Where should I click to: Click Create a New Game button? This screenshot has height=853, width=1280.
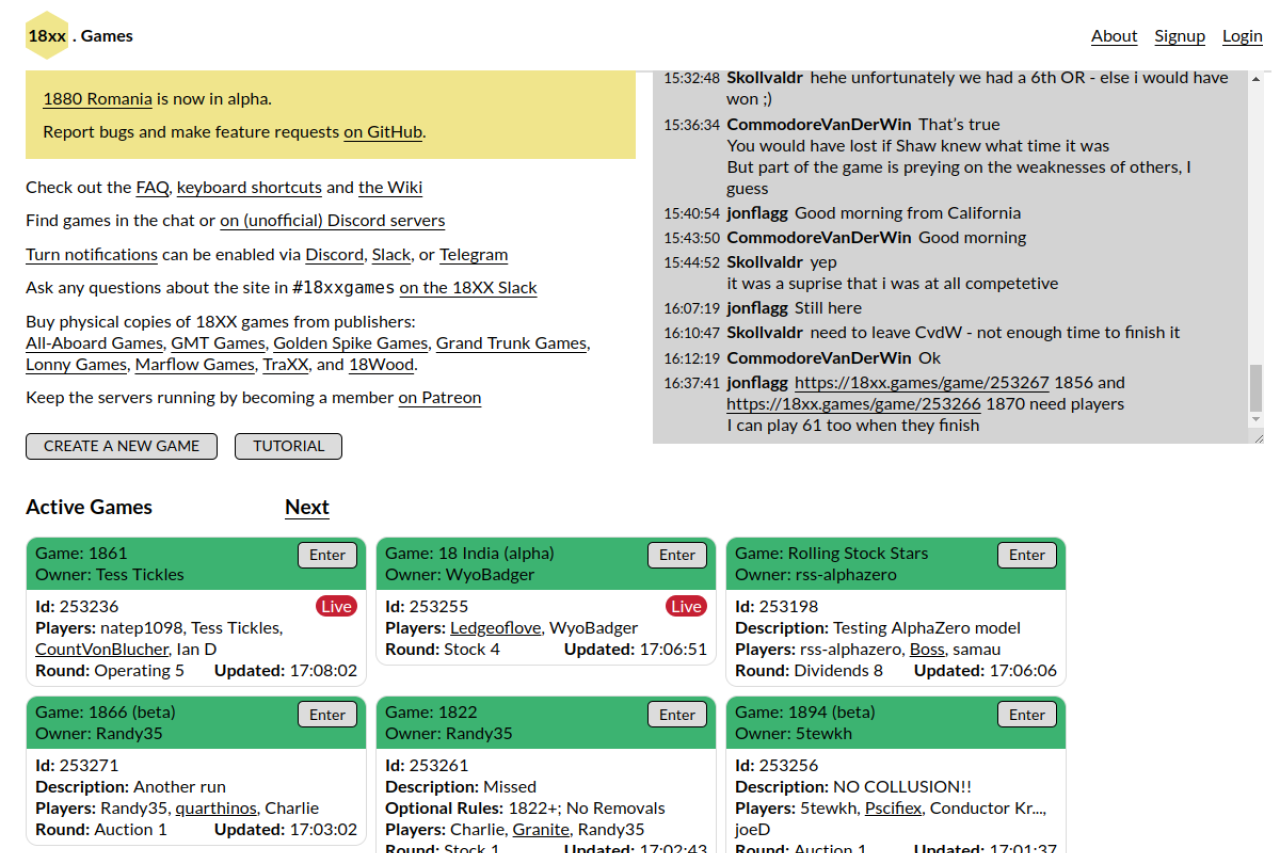122,446
